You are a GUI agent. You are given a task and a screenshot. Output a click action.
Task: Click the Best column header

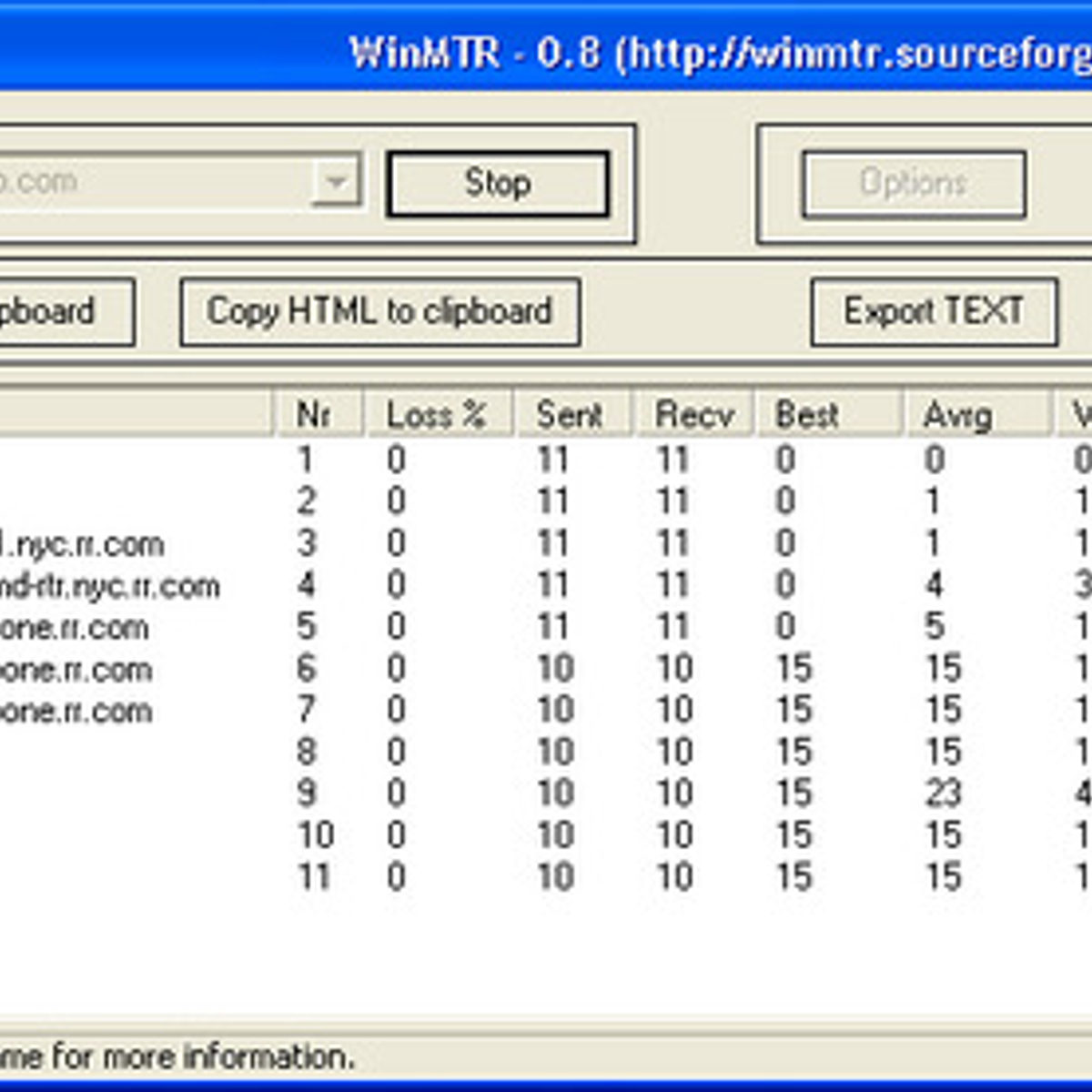click(828, 415)
